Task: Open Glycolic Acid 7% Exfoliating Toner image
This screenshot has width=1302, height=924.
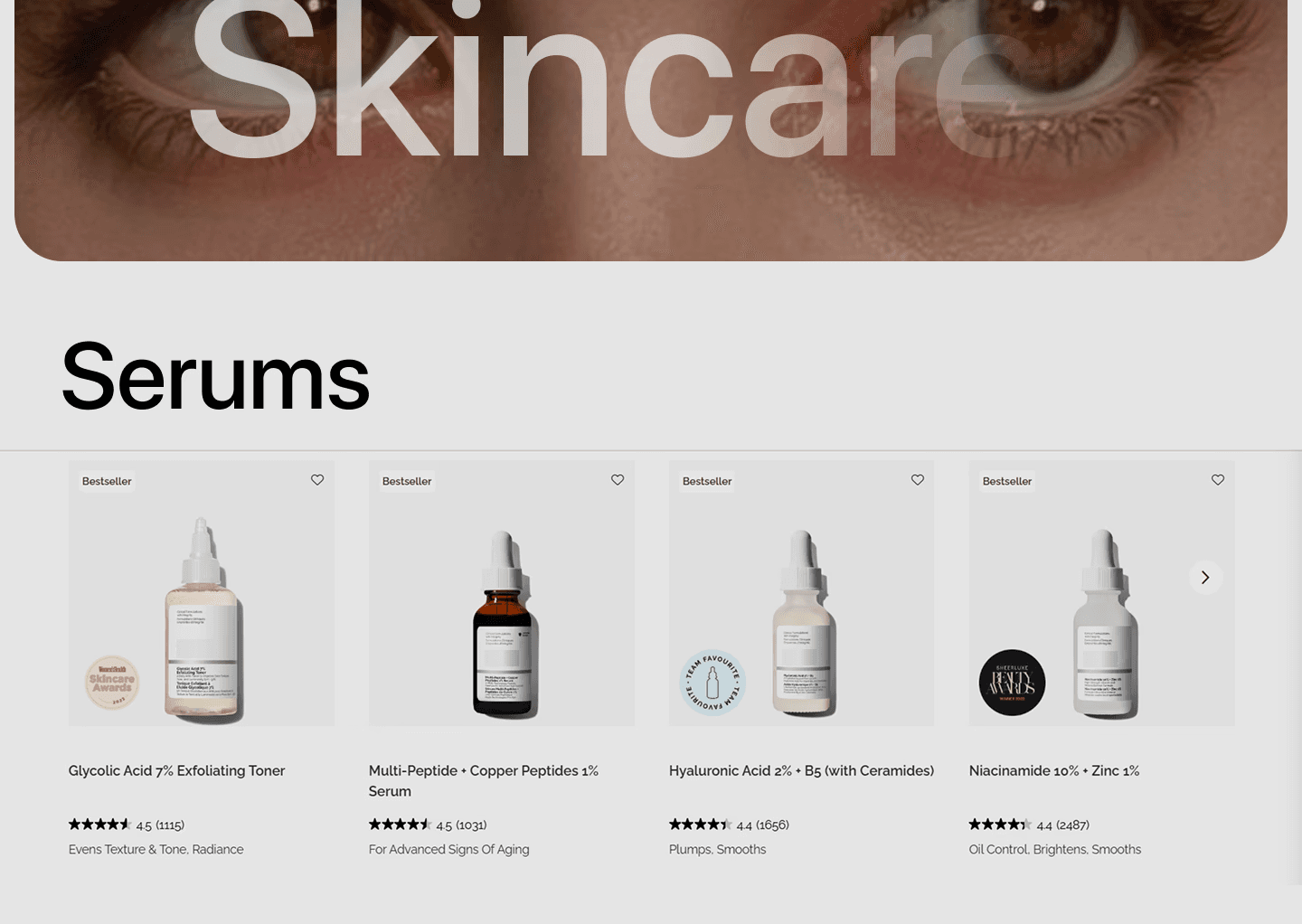Action: click(x=202, y=593)
